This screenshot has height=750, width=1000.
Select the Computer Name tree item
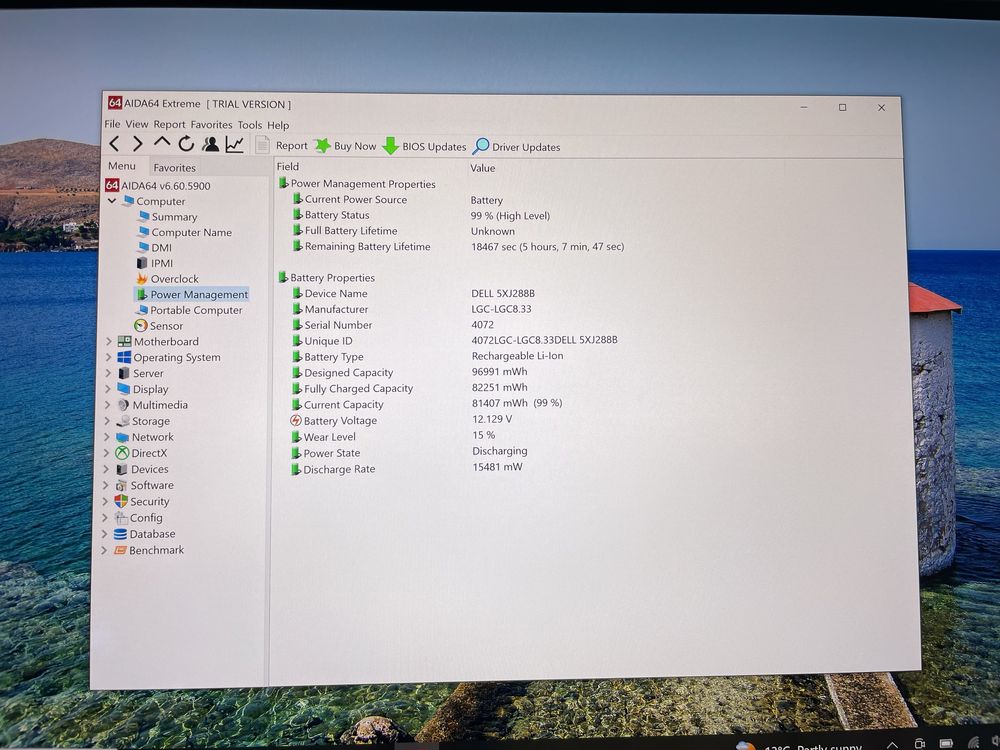pos(185,232)
